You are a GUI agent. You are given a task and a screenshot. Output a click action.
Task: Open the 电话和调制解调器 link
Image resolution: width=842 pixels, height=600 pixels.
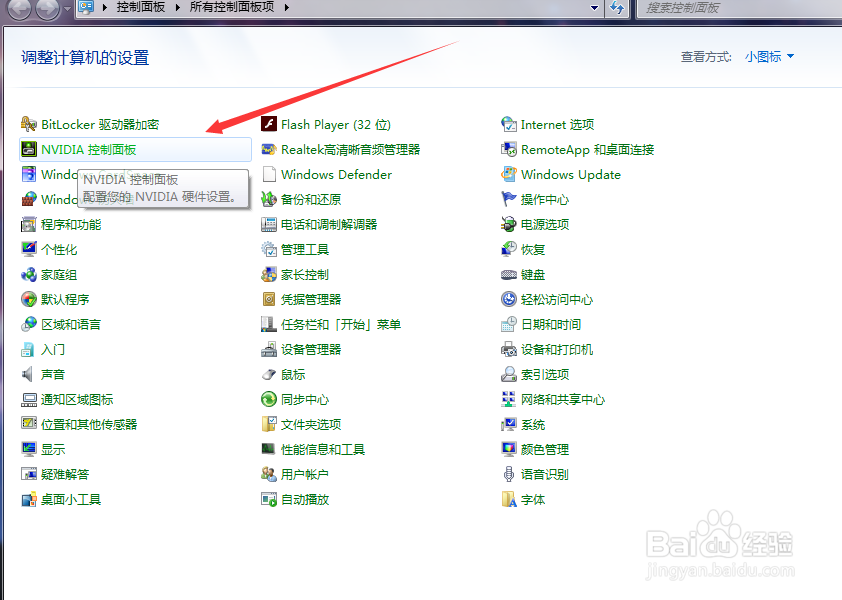[329, 225]
